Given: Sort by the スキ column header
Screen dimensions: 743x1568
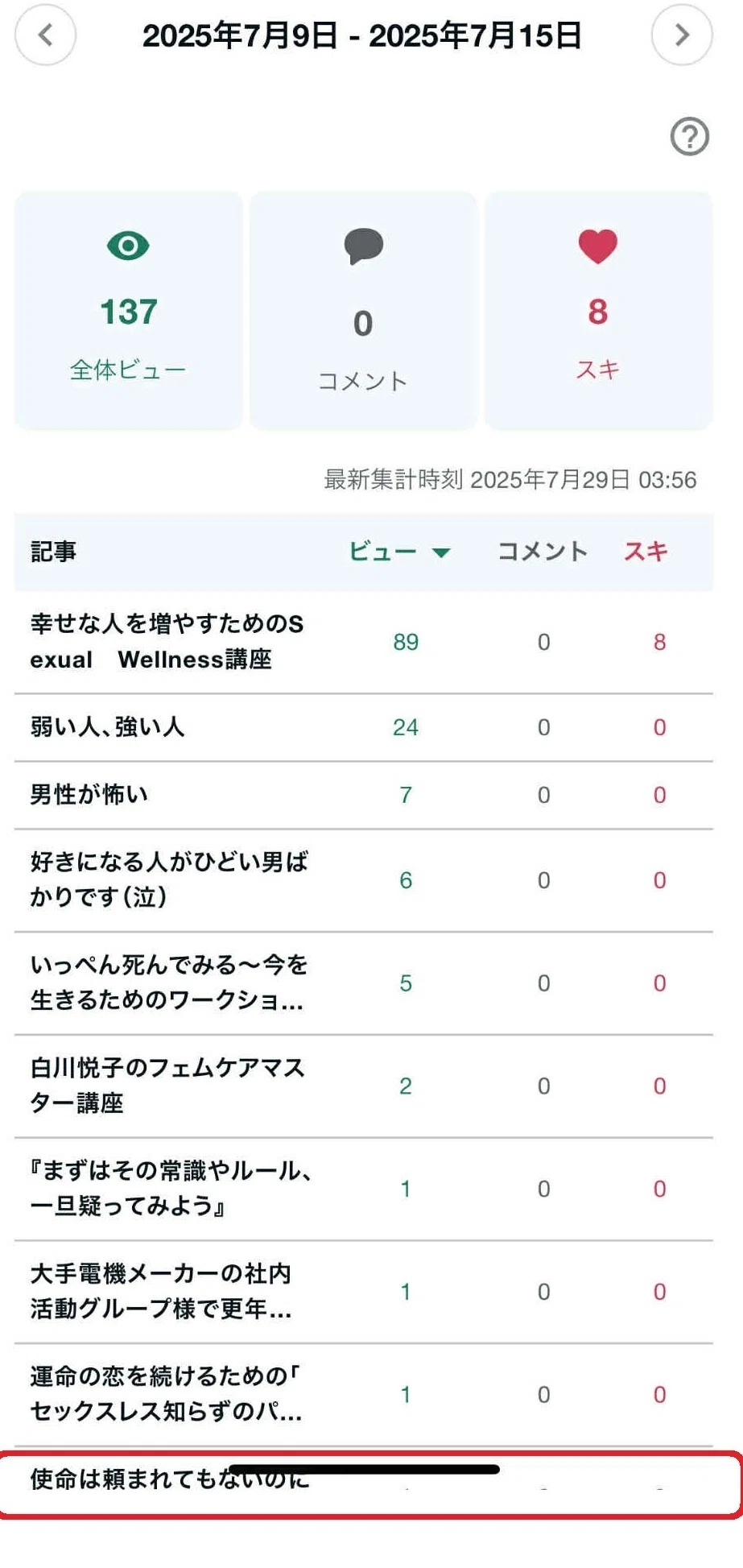Looking at the screenshot, I should coord(646,552).
